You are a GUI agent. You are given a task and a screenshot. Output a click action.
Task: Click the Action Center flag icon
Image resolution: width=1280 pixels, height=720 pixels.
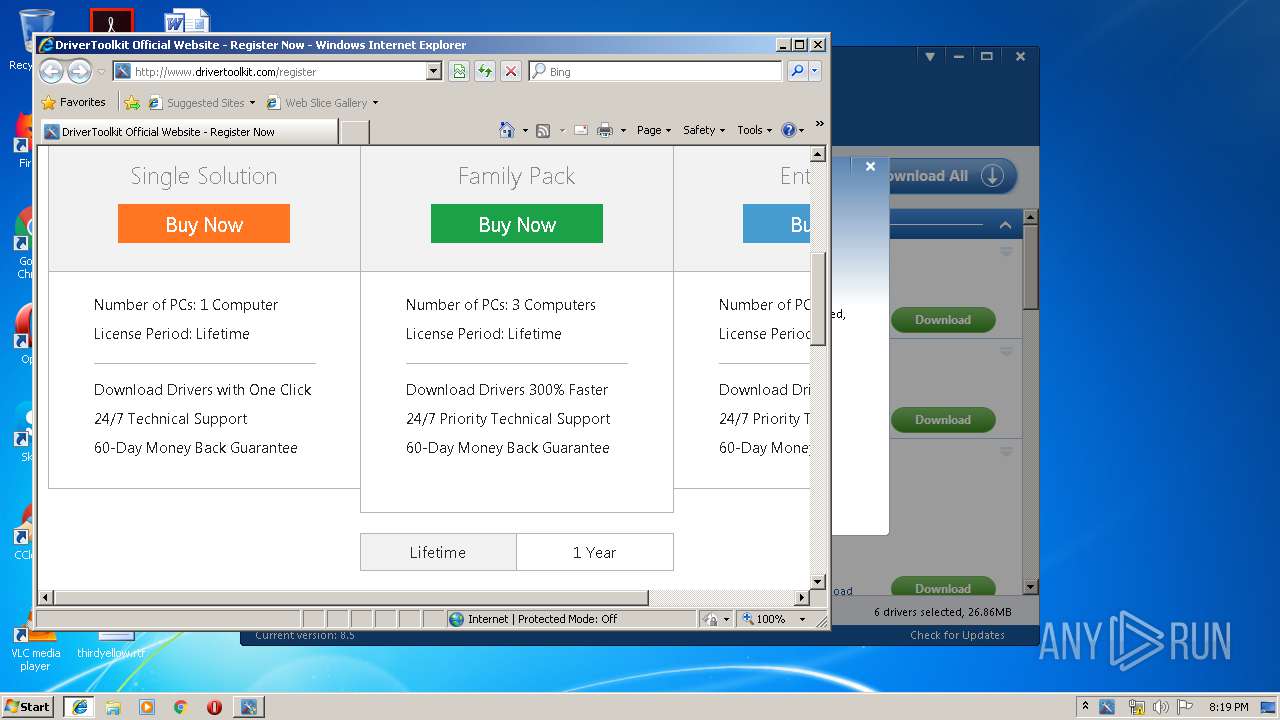coord(1184,707)
